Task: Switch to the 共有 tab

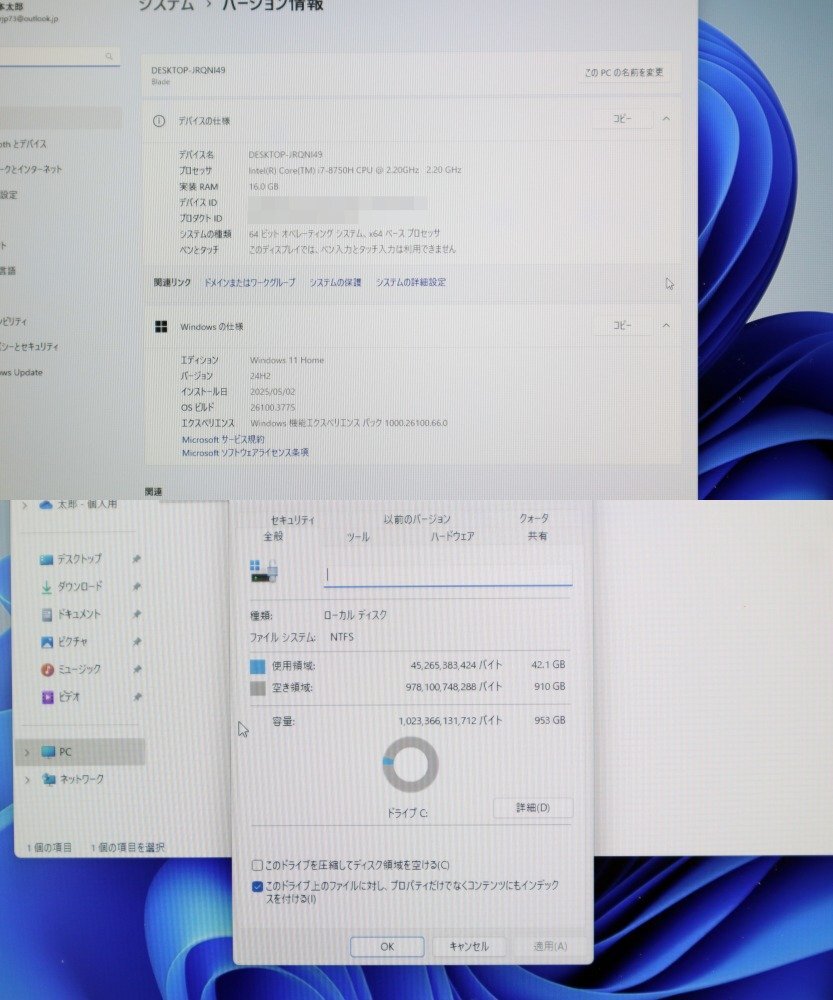Action: (537, 536)
